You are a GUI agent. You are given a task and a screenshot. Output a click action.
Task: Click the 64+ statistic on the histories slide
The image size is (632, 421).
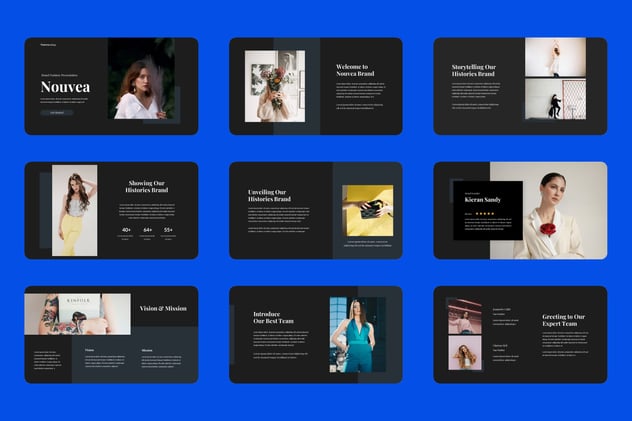[x=148, y=230]
